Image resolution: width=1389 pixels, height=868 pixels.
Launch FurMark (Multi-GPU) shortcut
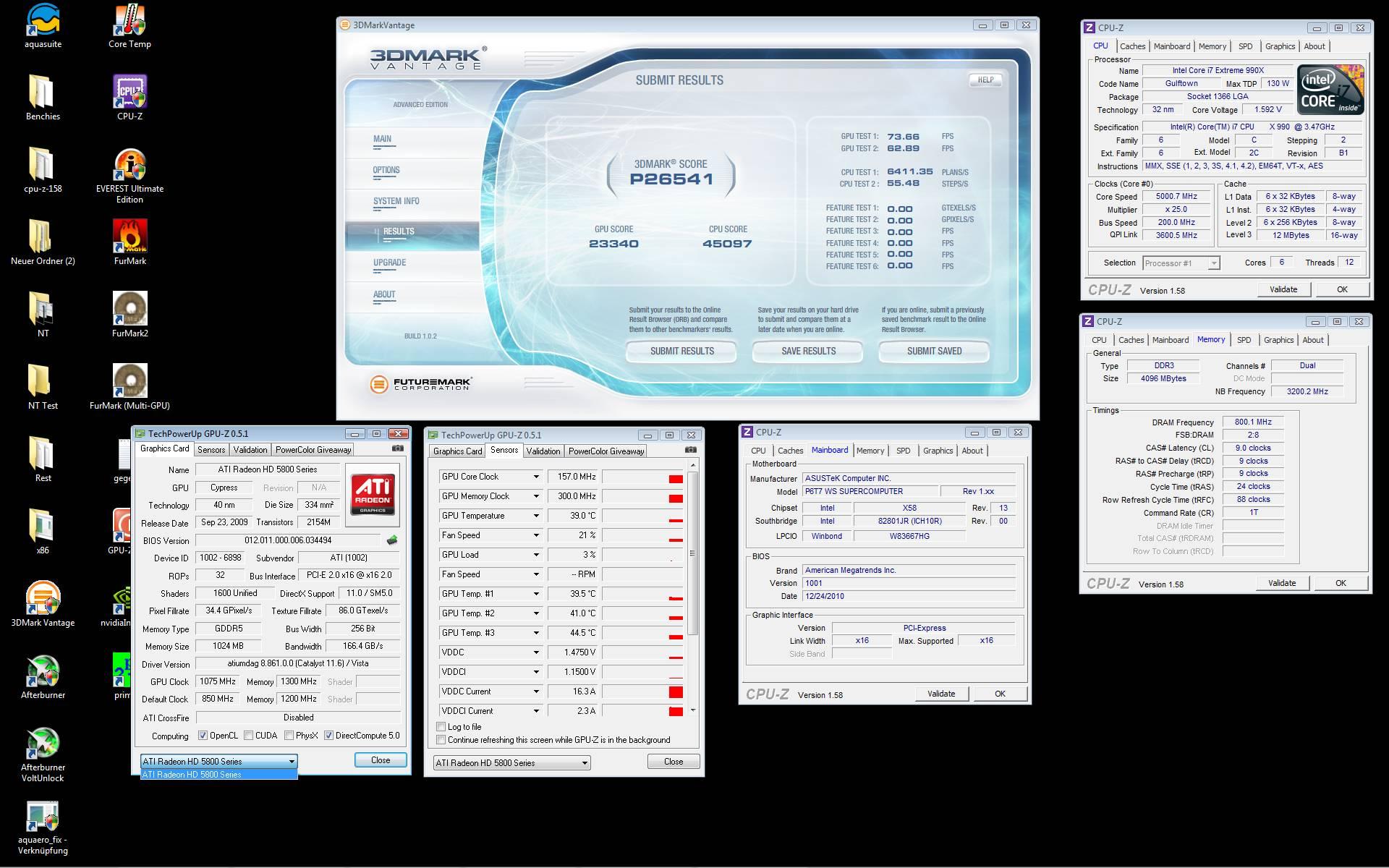tap(129, 388)
